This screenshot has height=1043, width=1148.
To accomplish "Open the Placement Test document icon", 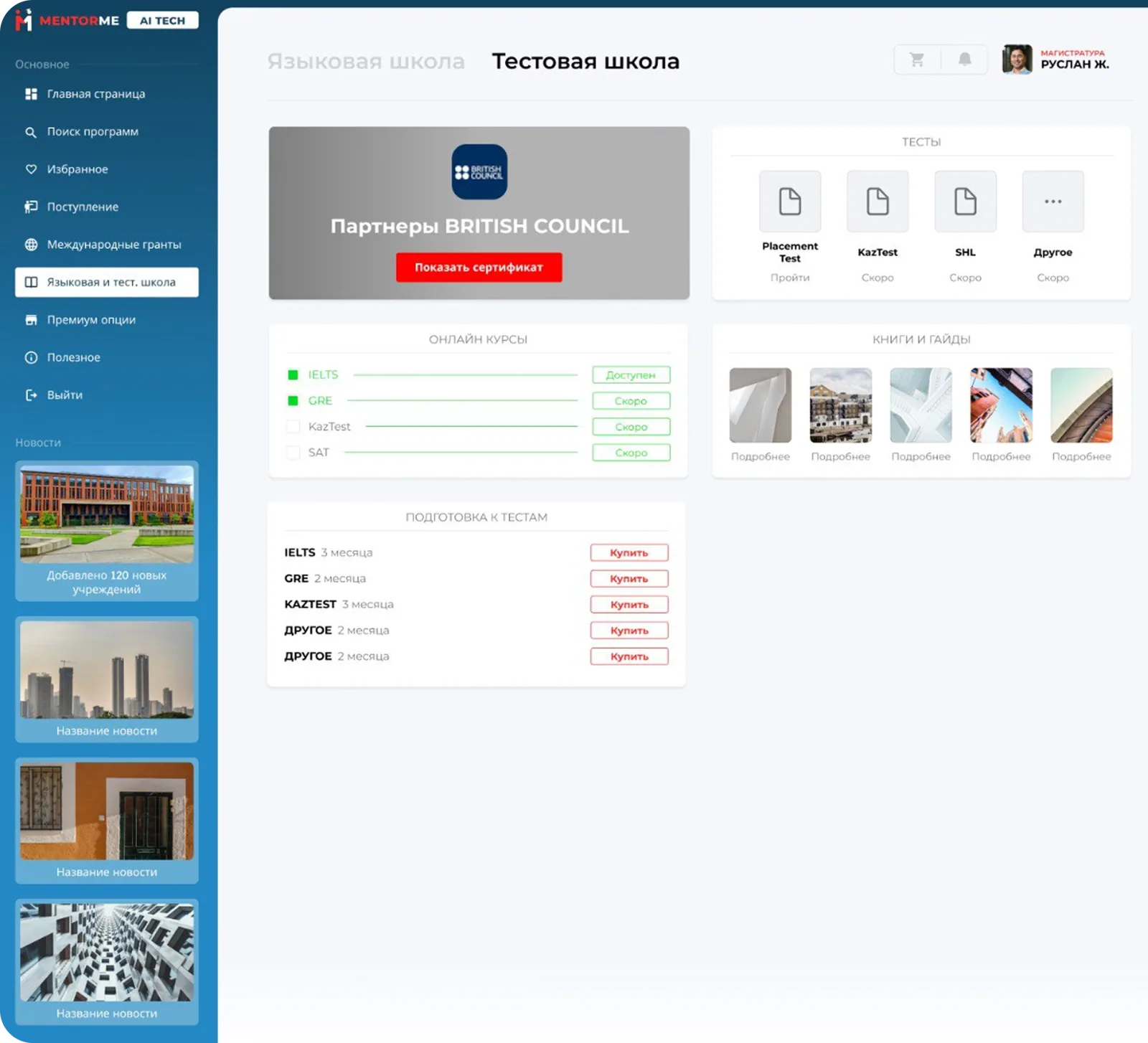I will [790, 202].
